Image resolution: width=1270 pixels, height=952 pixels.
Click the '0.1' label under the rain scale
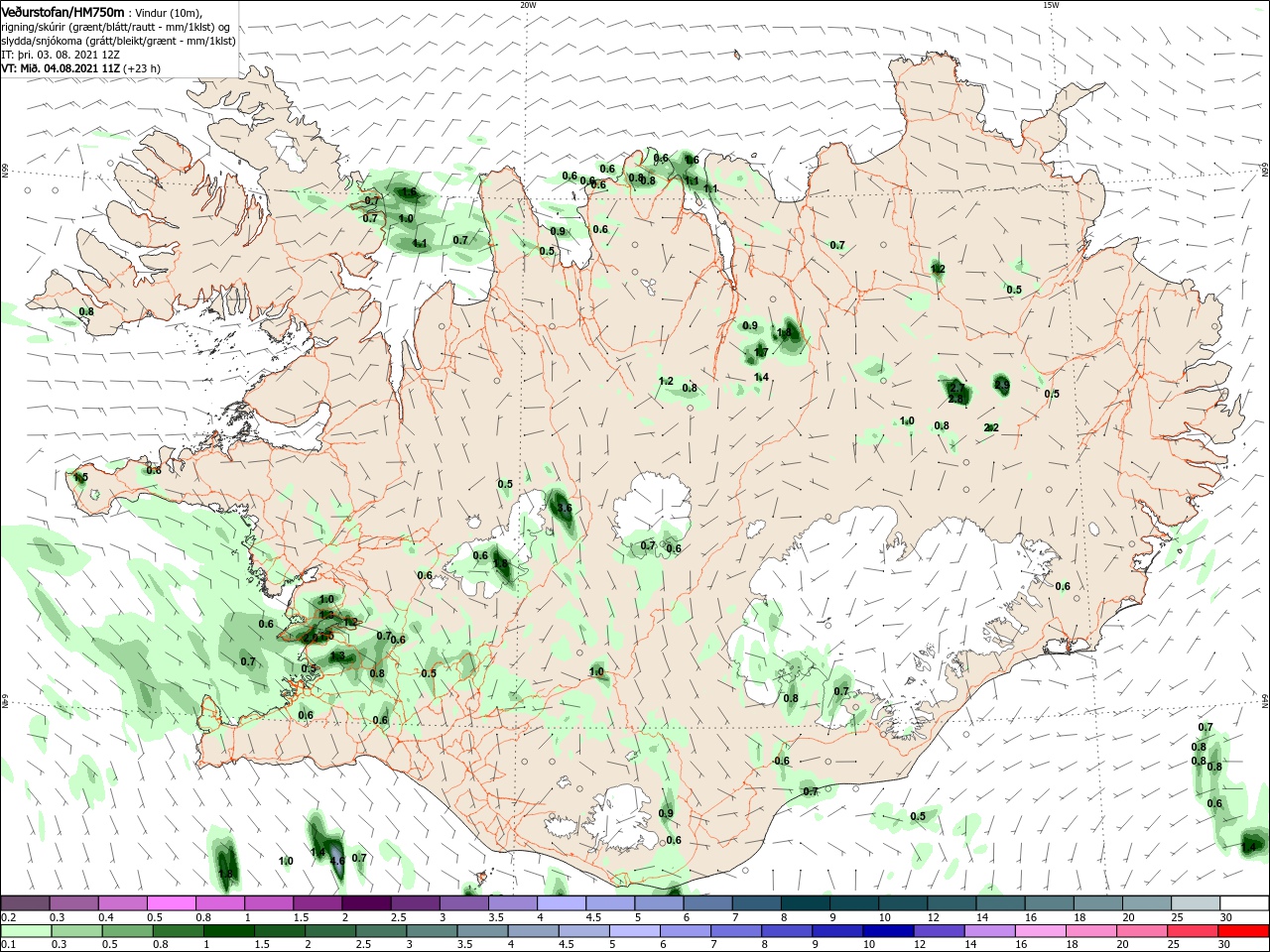(x=7, y=945)
